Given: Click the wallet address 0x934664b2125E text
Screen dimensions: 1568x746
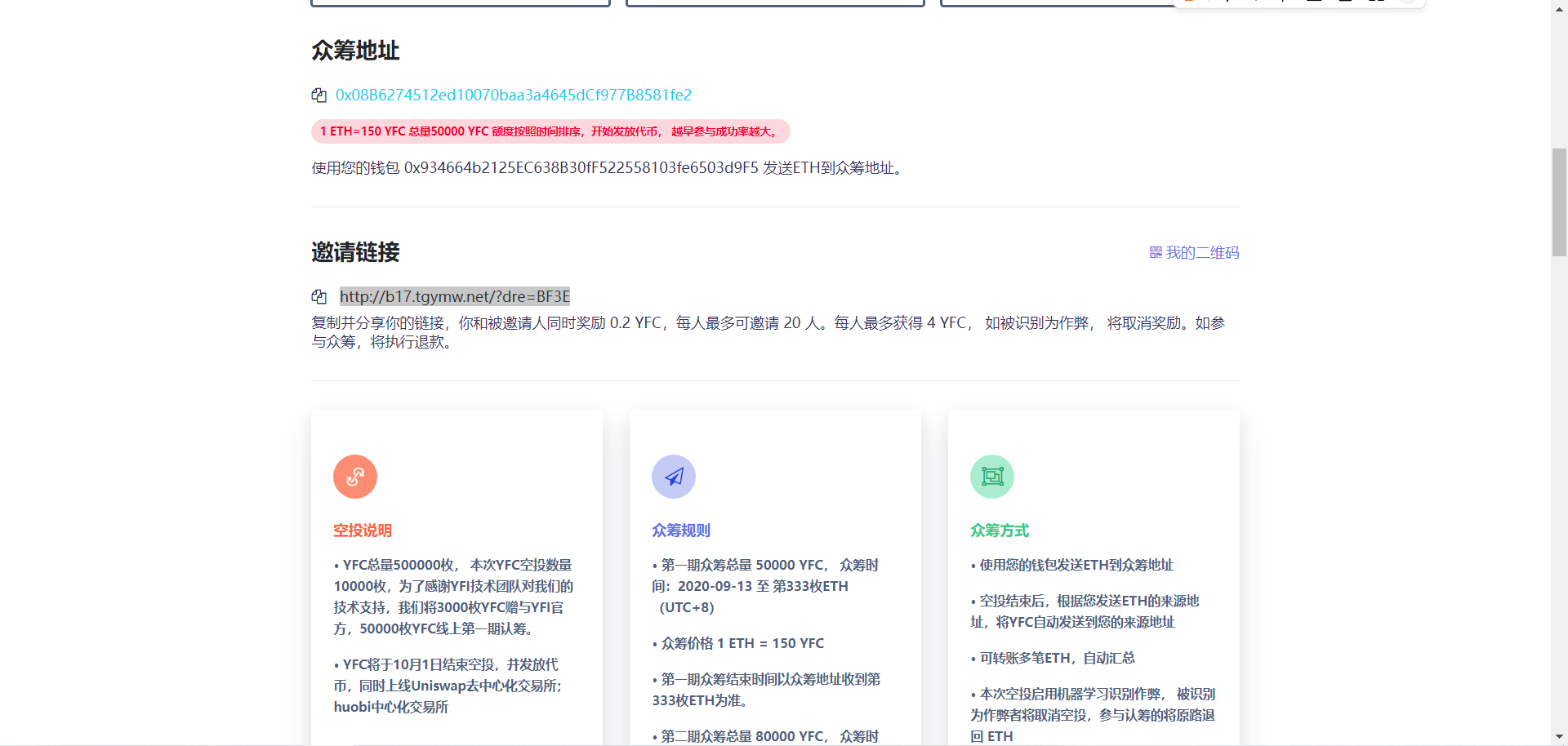Looking at the screenshot, I should 581,168.
